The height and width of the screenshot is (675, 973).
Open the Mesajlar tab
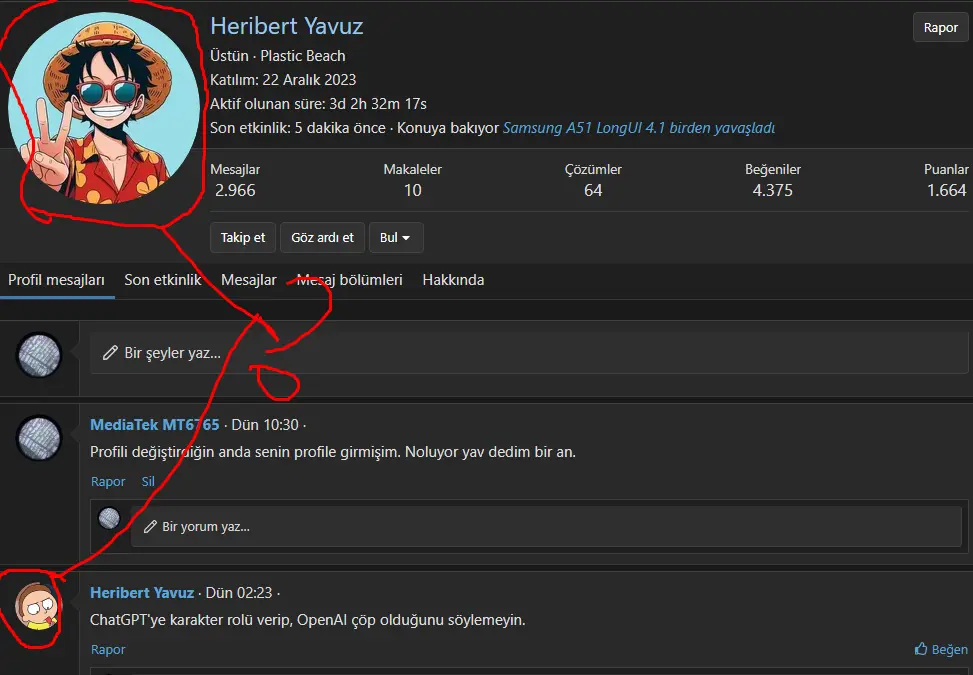coord(249,280)
